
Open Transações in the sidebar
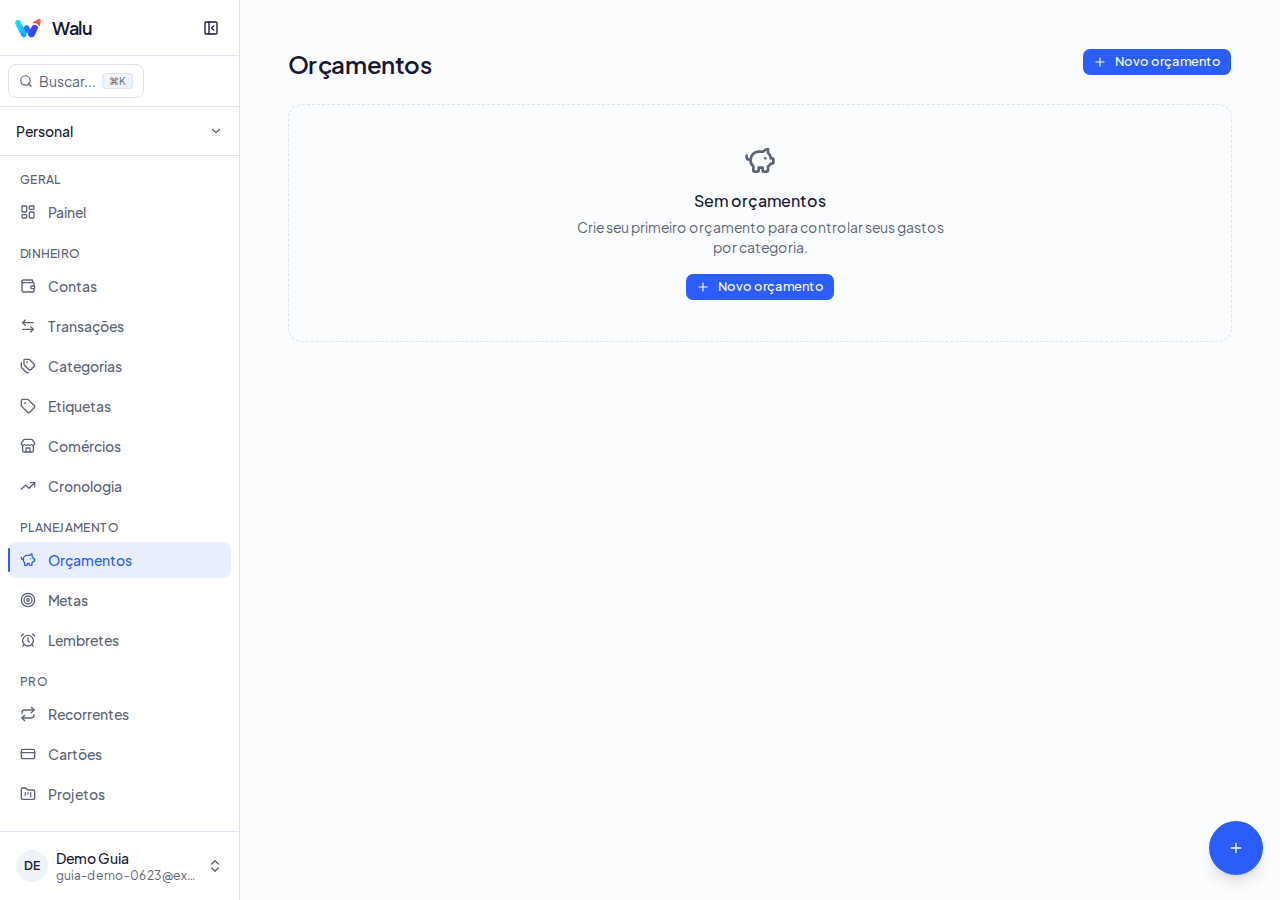(119, 326)
